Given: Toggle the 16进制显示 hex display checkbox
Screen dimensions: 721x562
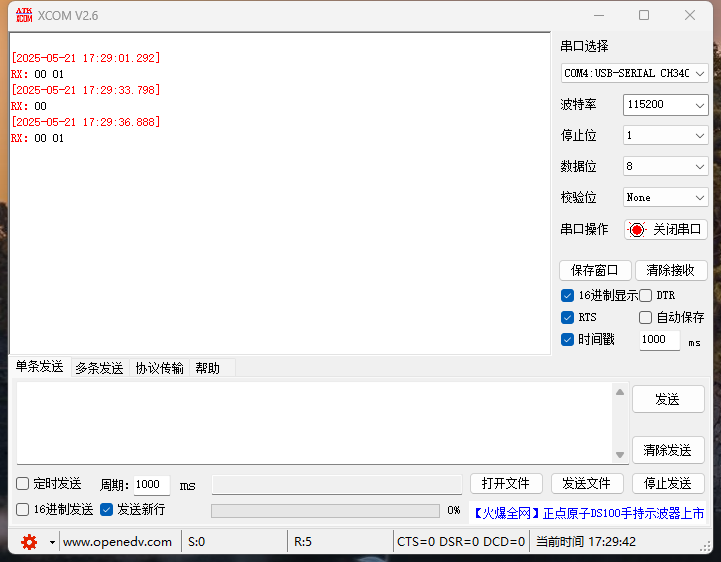Looking at the screenshot, I should click(567, 295).
